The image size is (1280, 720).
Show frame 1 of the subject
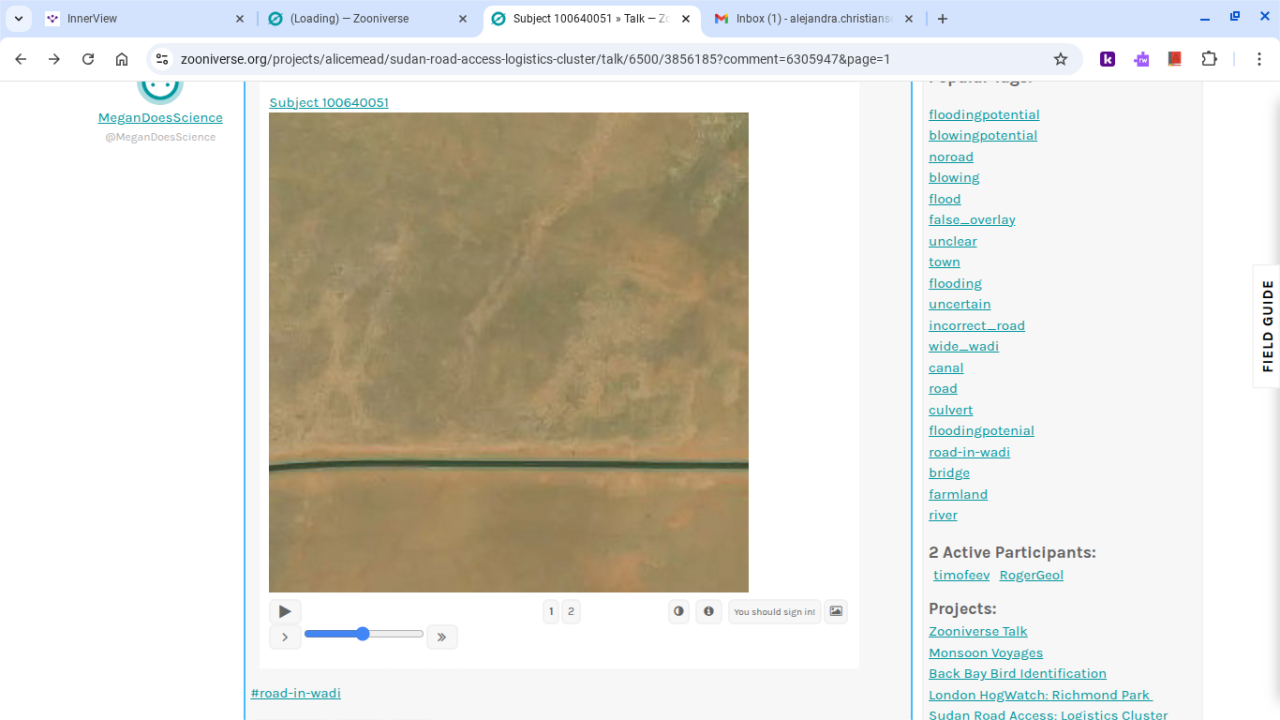[551, 612]
